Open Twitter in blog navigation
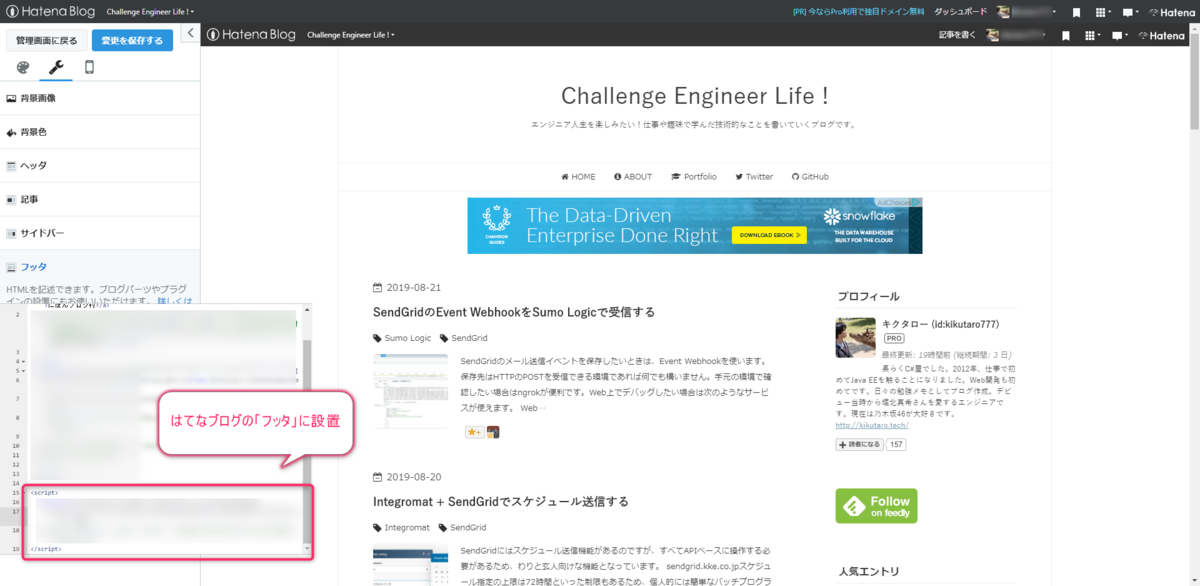This screenshot has height=586, width=1200. 754,177
